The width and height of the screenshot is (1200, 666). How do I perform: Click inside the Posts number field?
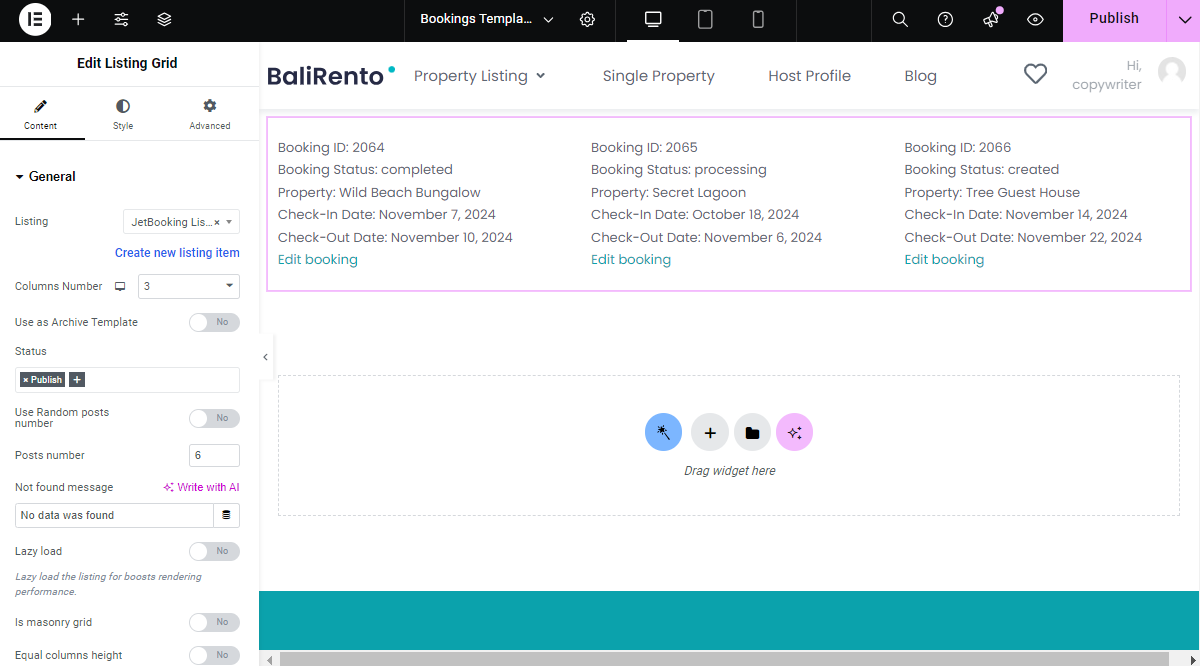click(213, 455)
